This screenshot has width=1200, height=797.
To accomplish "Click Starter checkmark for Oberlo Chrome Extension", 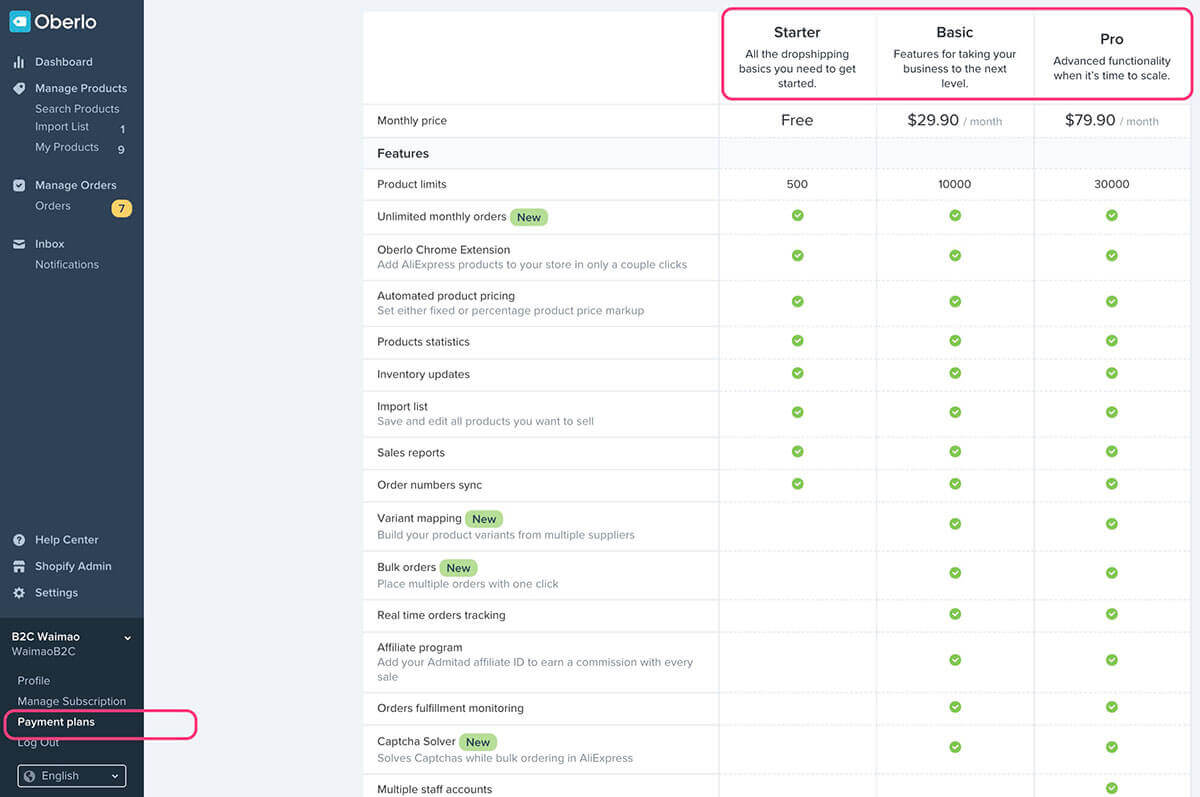I will click(x=798, y=256).
